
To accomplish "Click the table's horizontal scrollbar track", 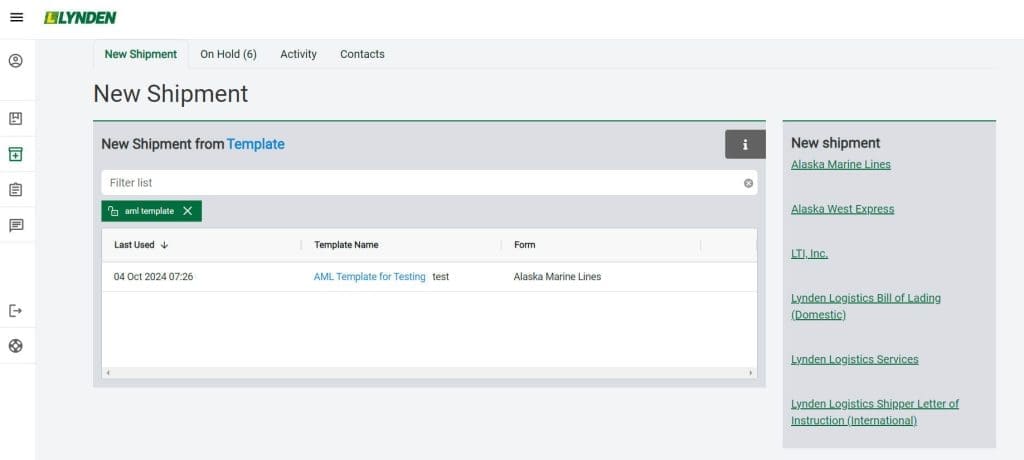I will (x=429, y=373).
